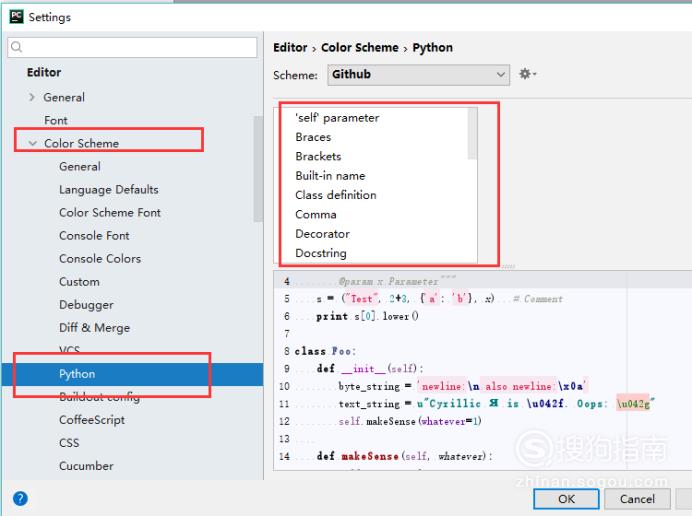This screenshot has width=692, height=516.
Task: Open Language Defaults color settings
Action: [109, 190]
